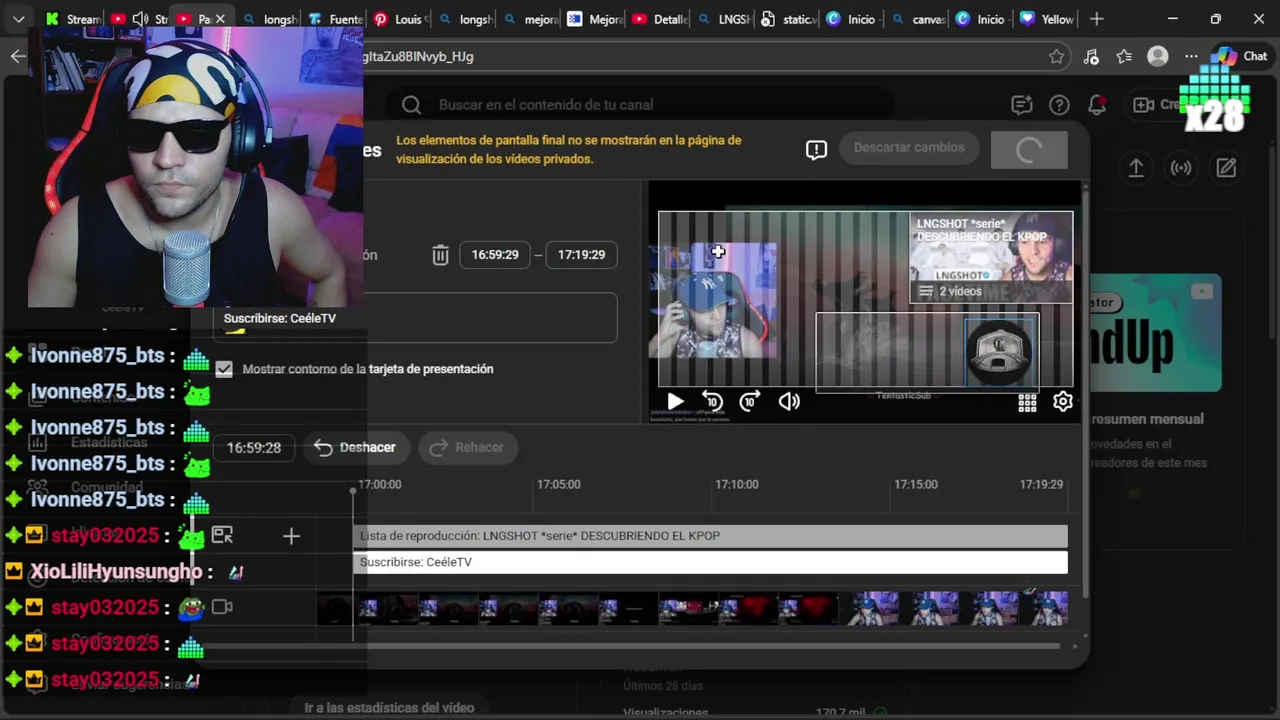Click the video frames thumbnail strip
The height and width of the screenshot is (720, 1280).
click(x=692, y=608)
